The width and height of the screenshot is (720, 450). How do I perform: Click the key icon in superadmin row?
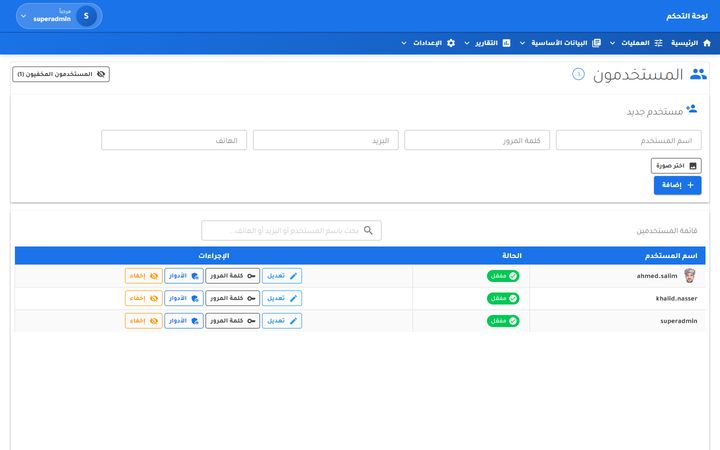click(x=251, y=321)
